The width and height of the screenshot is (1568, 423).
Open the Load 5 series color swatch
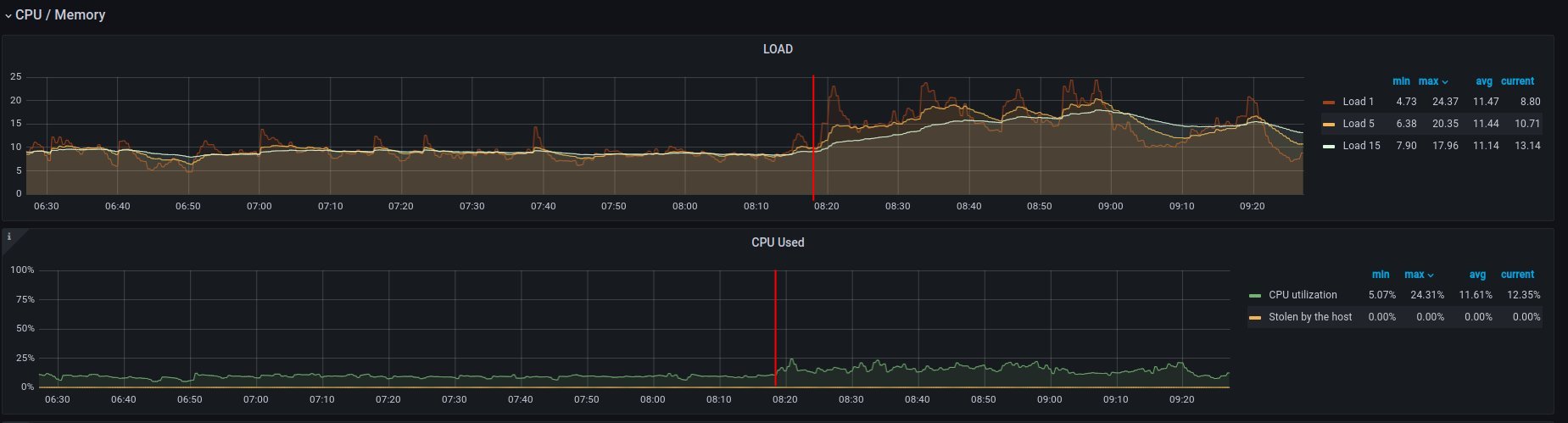click(x=1328, y=125)
